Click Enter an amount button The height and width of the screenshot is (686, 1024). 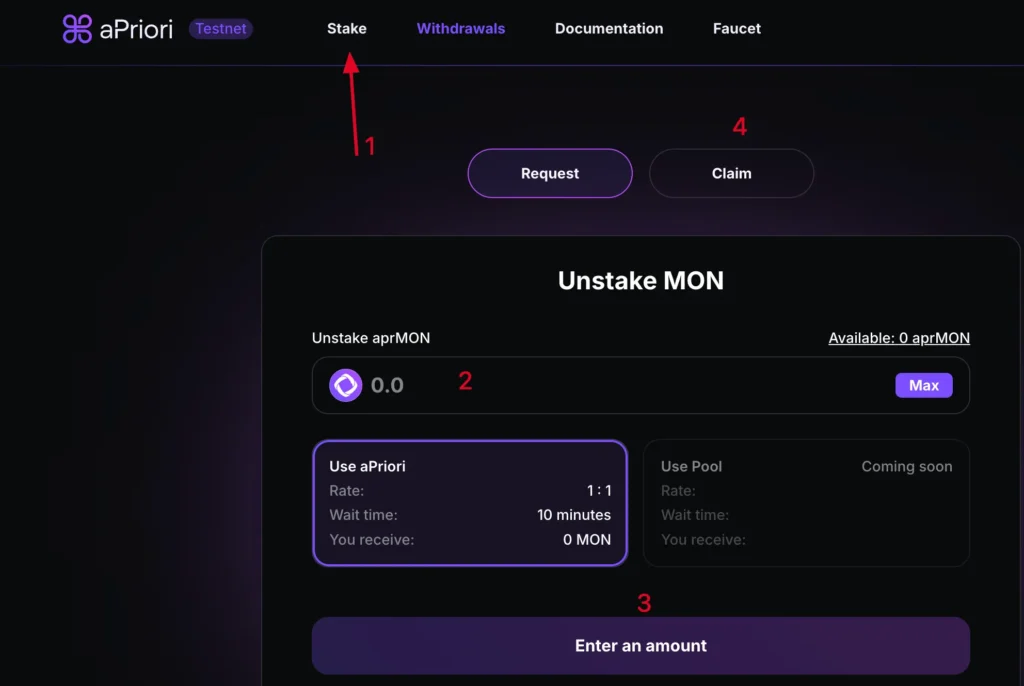tap(640, 645)
